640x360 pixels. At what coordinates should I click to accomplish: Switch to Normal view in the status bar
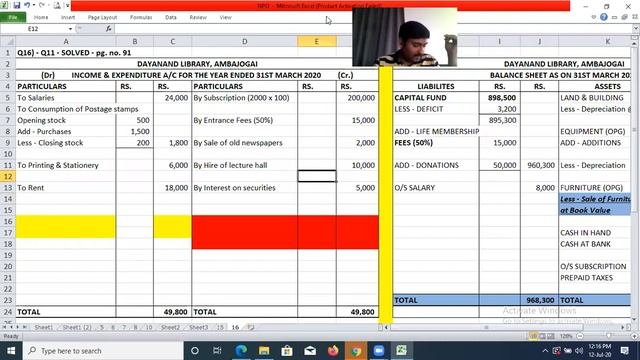point(533,336)
